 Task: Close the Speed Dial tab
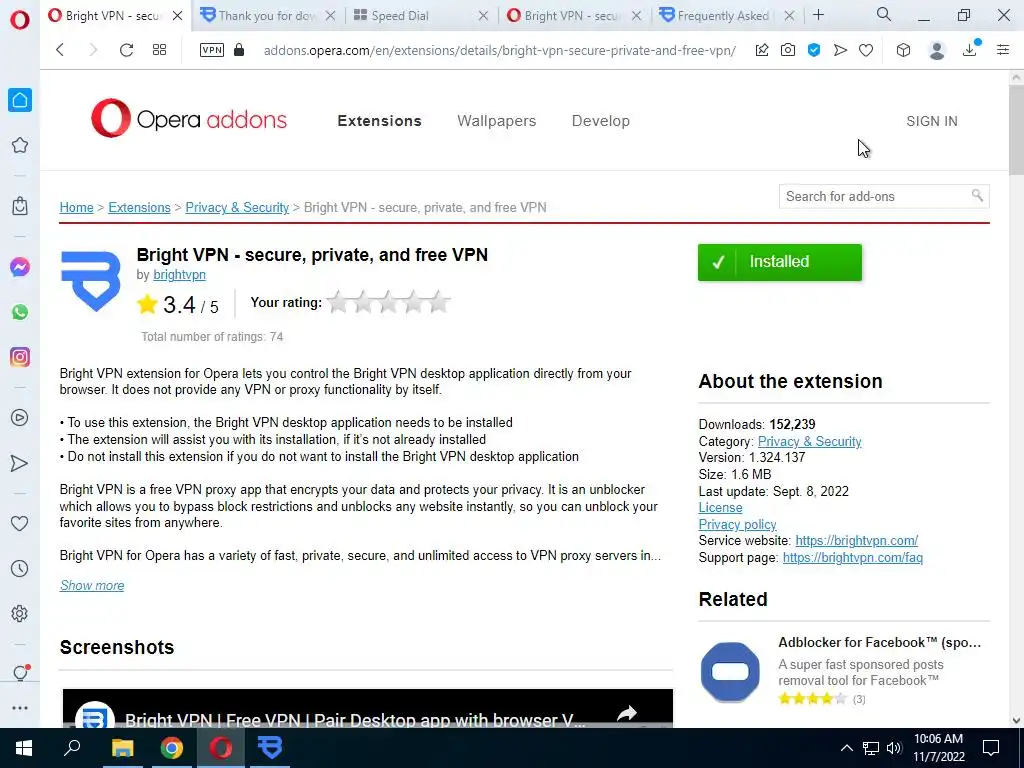[x=483, y=16]
